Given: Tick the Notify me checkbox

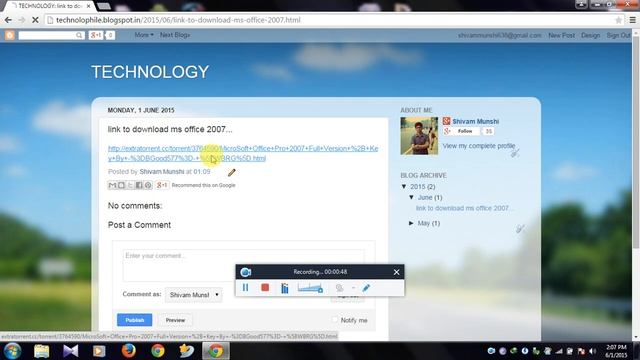Looking at the screenshot, I should click(x=335, y=320).
